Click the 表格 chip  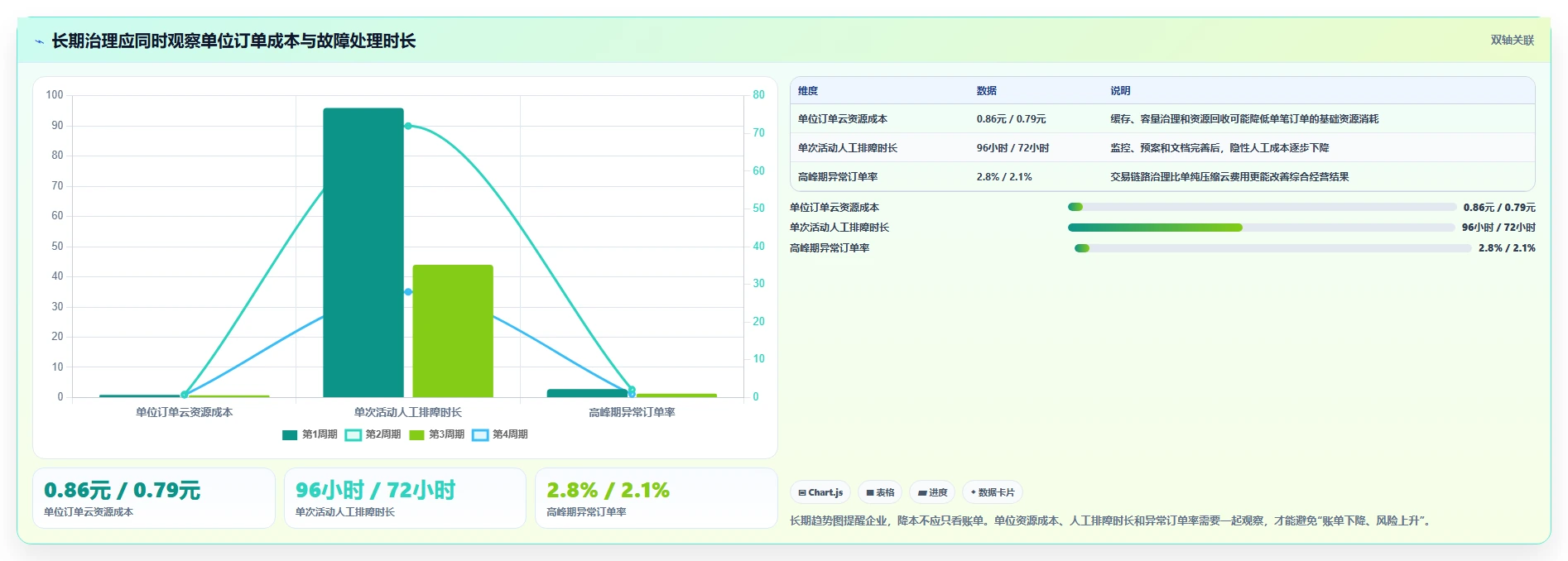880,492
